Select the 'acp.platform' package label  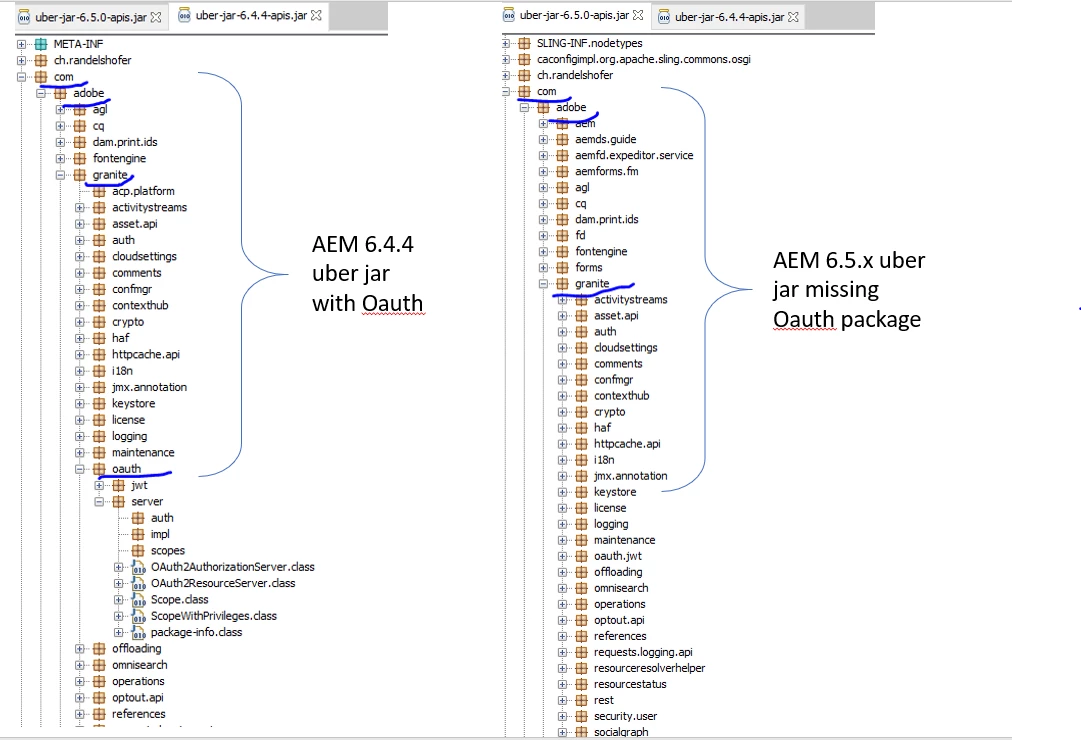[x=143, y=191]
